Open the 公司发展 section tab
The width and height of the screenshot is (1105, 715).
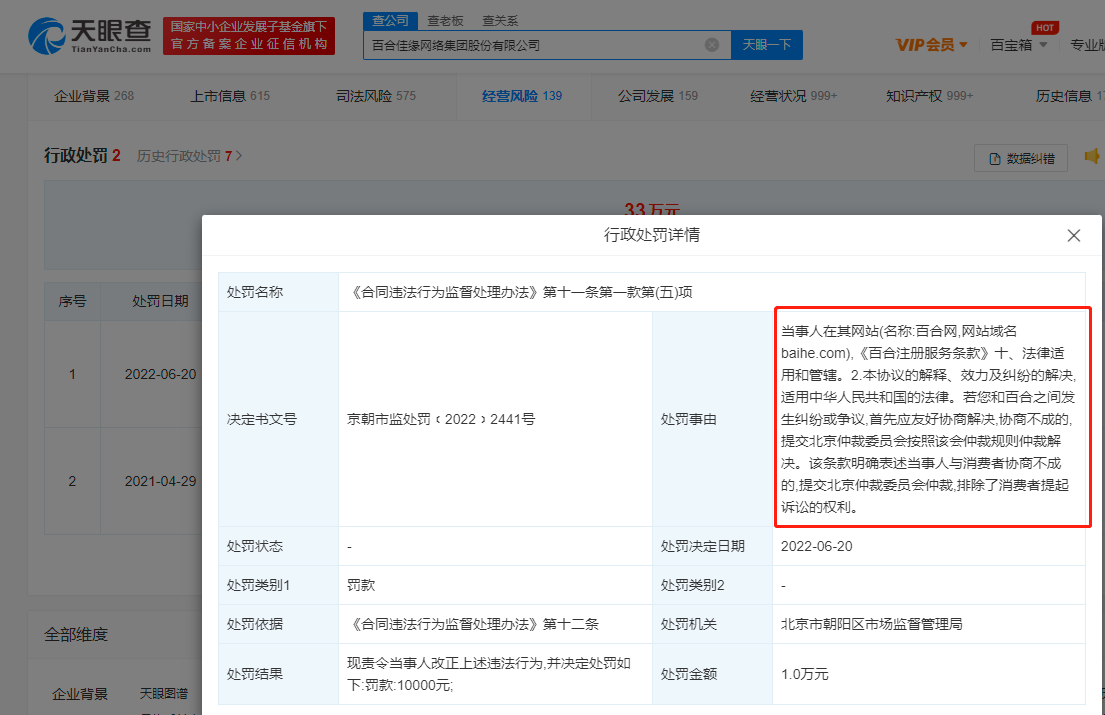pos(657,96)
